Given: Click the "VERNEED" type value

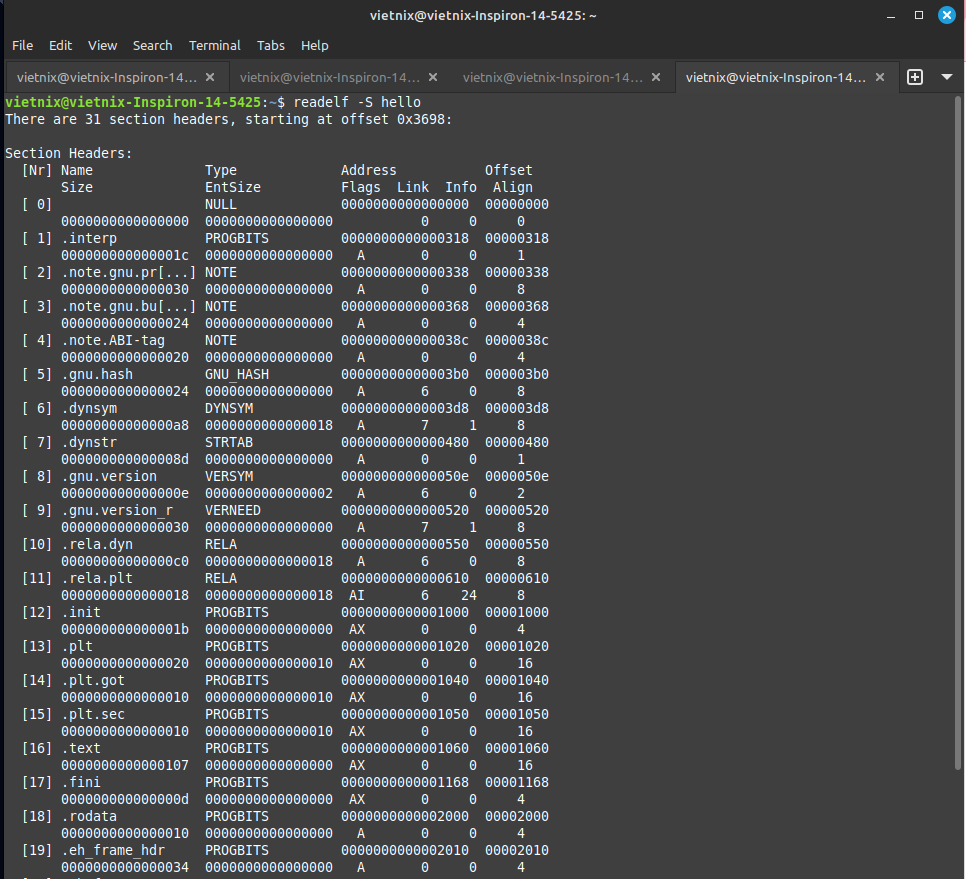Looking at the screenshot, I should point(233,511).
